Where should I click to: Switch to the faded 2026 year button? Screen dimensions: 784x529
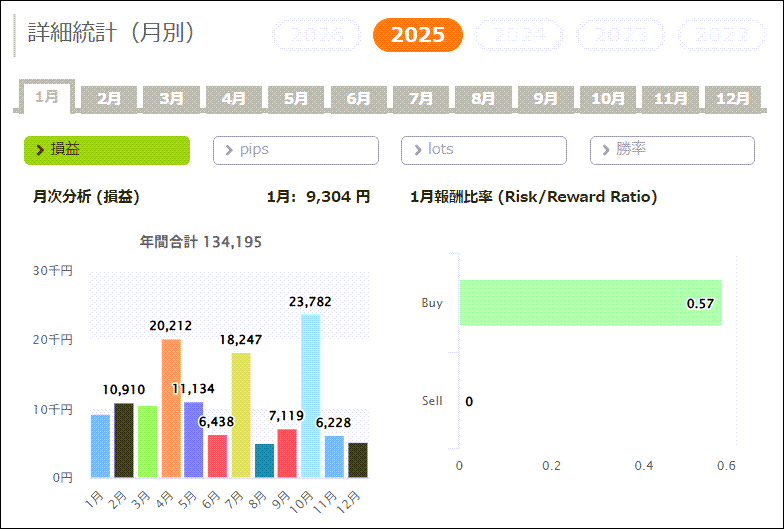pyautogui.click(x=317, y=35)
